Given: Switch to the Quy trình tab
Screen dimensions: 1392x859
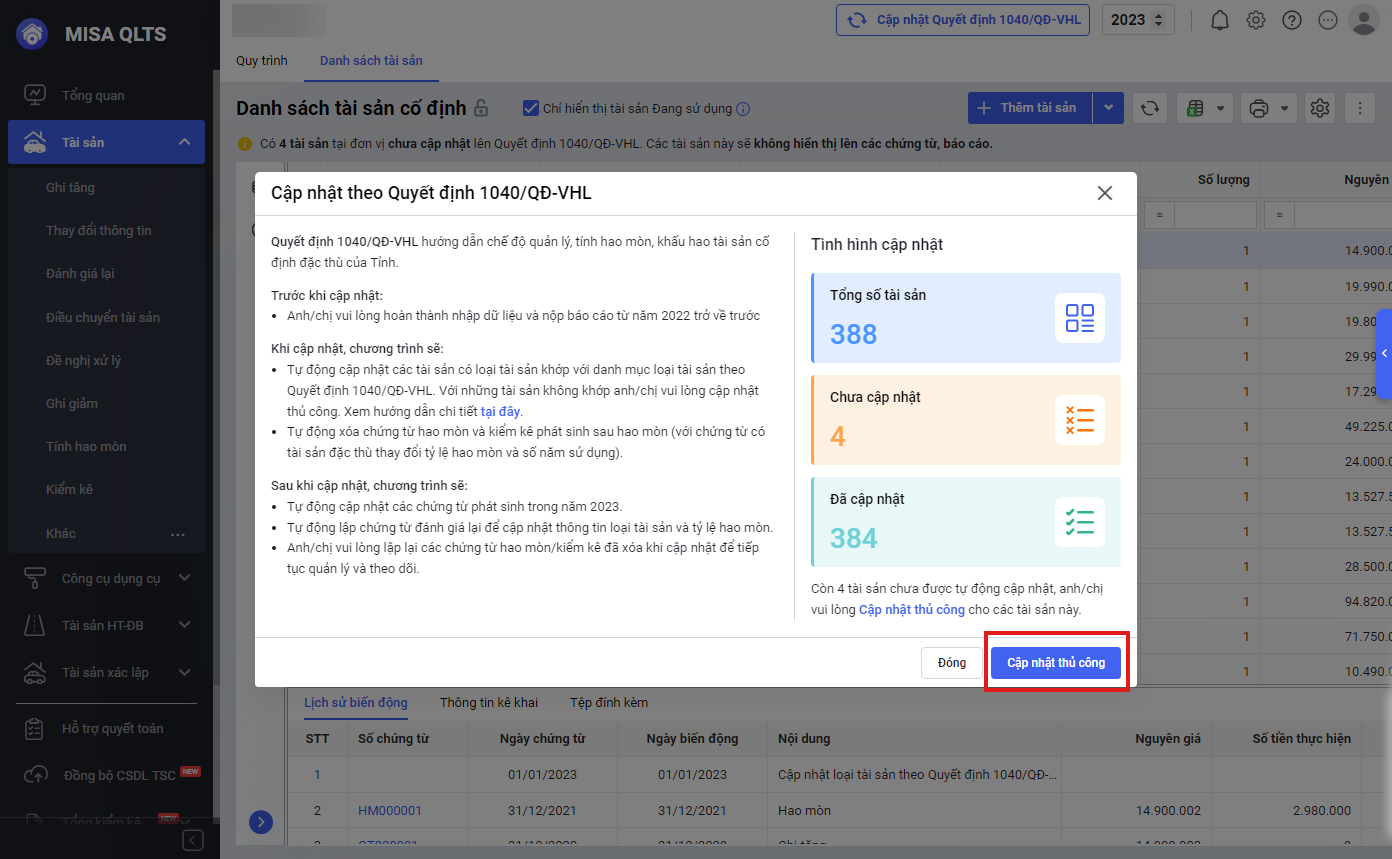Looking at the screenshot, I should point(262,61).
